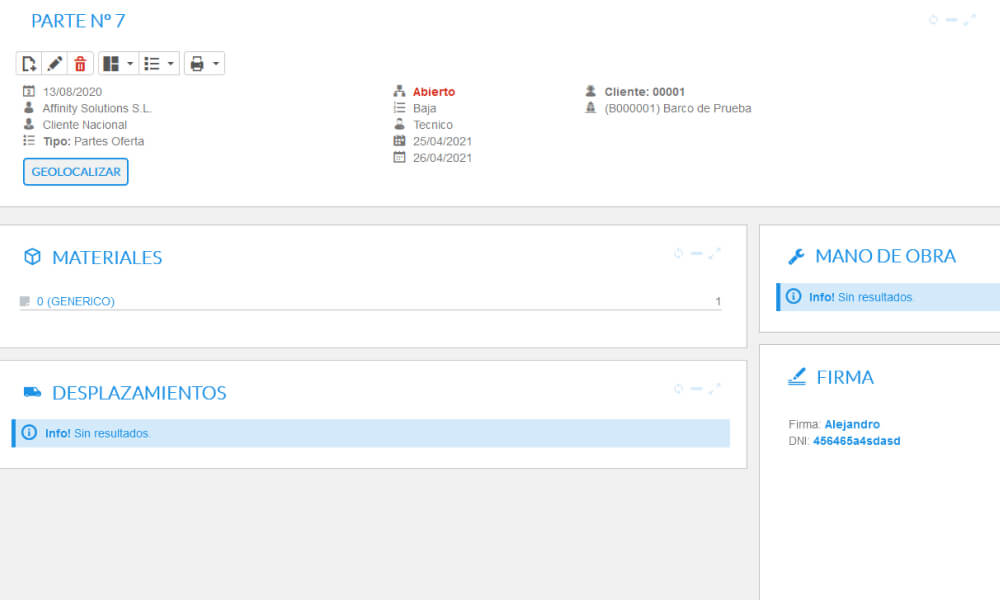Screen dimensions: 1000x600
Task: Click the small note icon beside 0 (GENERICO)
Action: point(25,301)
